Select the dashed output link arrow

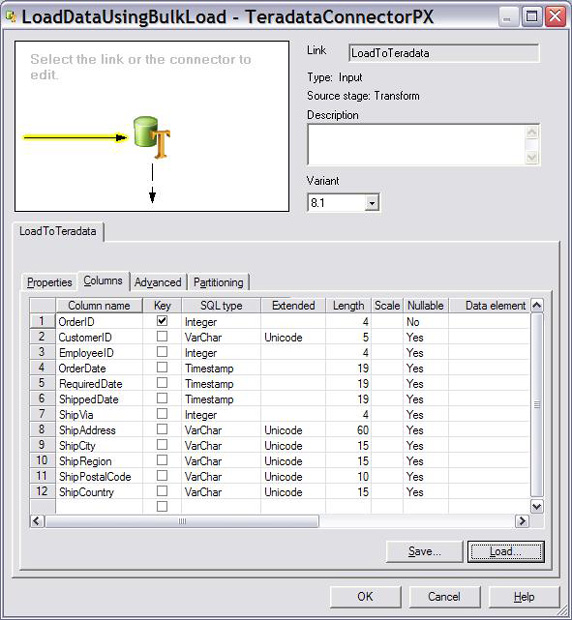tap(152, 183)
